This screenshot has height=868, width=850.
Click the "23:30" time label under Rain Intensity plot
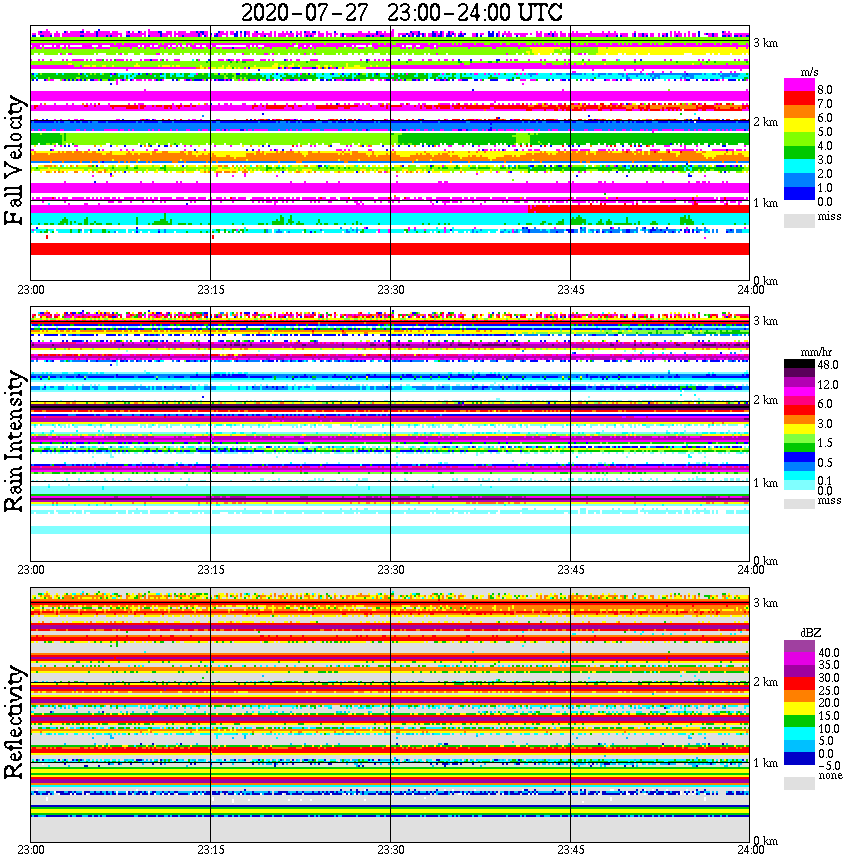coord(390,570)
